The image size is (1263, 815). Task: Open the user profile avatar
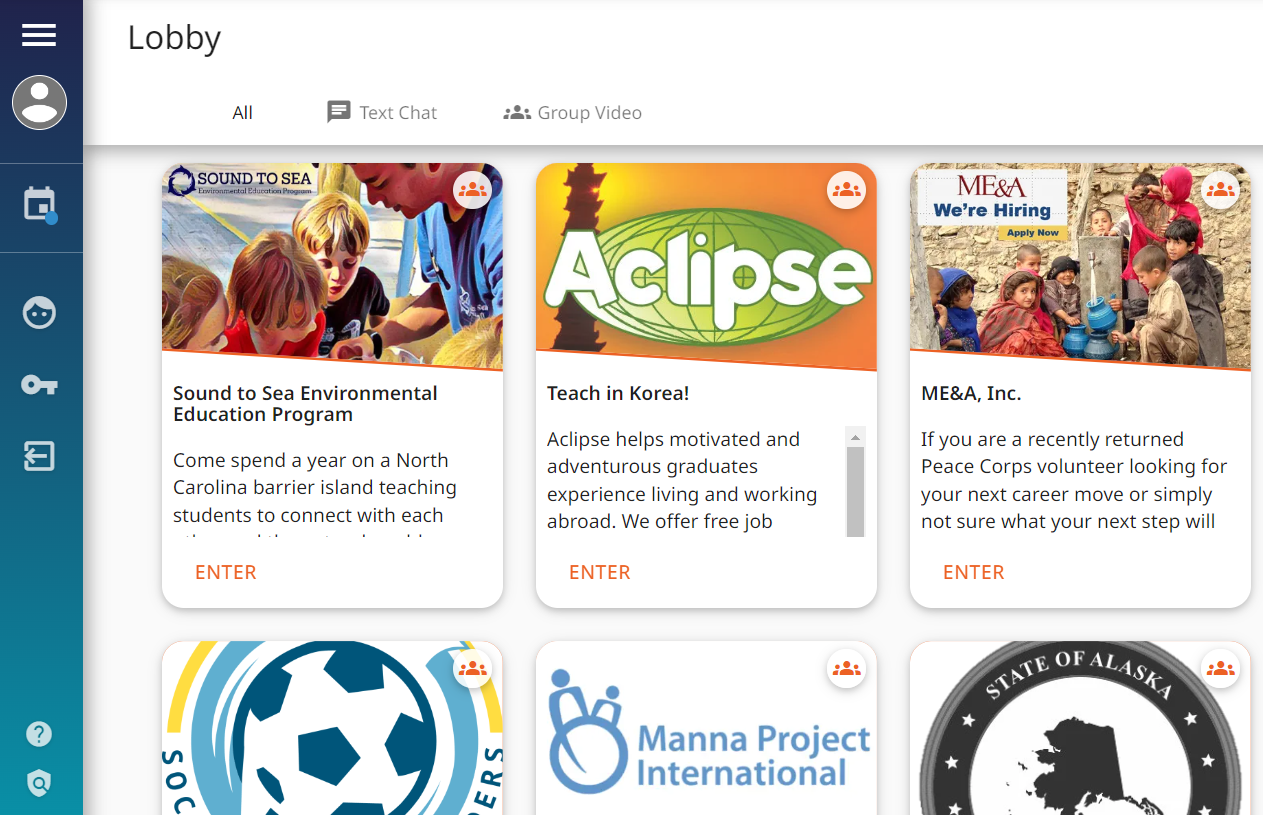(39, 102)
